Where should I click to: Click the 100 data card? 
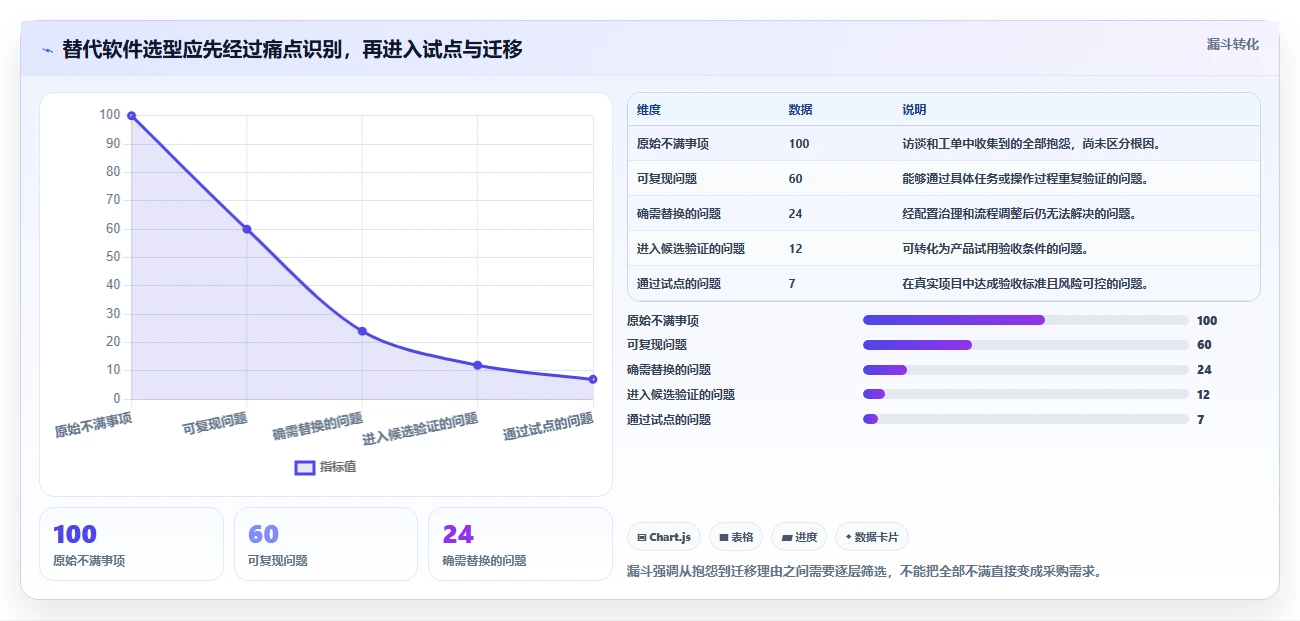[131, 544]
